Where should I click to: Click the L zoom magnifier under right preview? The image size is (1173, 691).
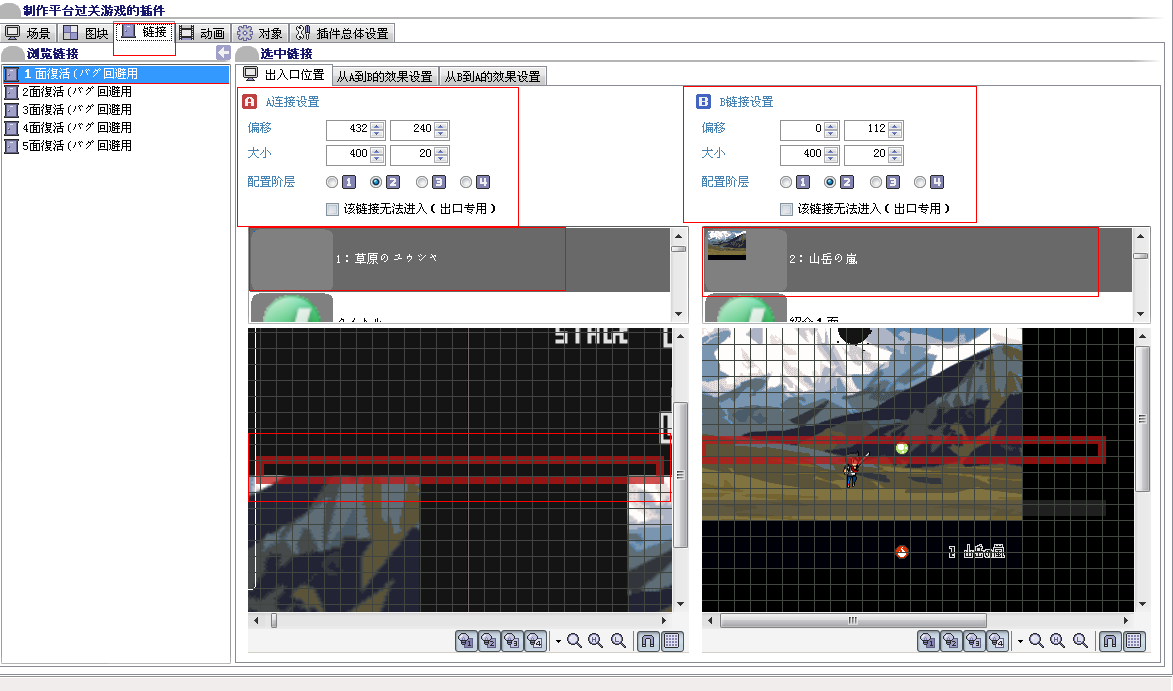[x=1080, y=641]
